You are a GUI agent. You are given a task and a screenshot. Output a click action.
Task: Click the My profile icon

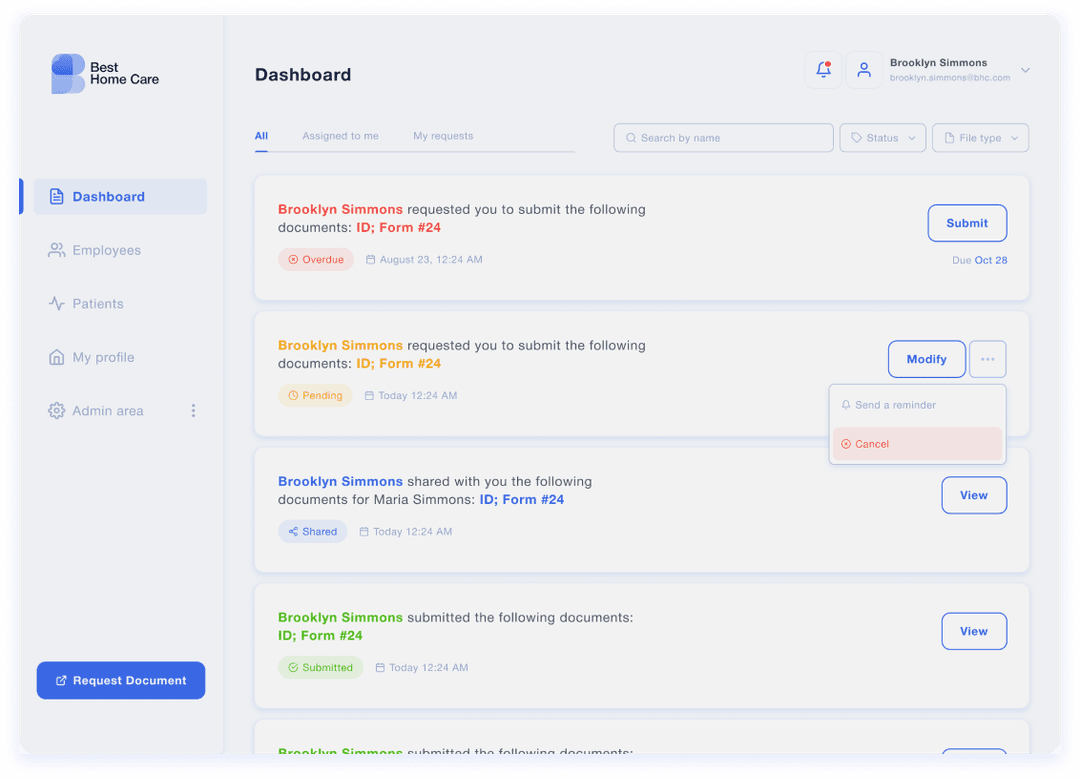56,357
